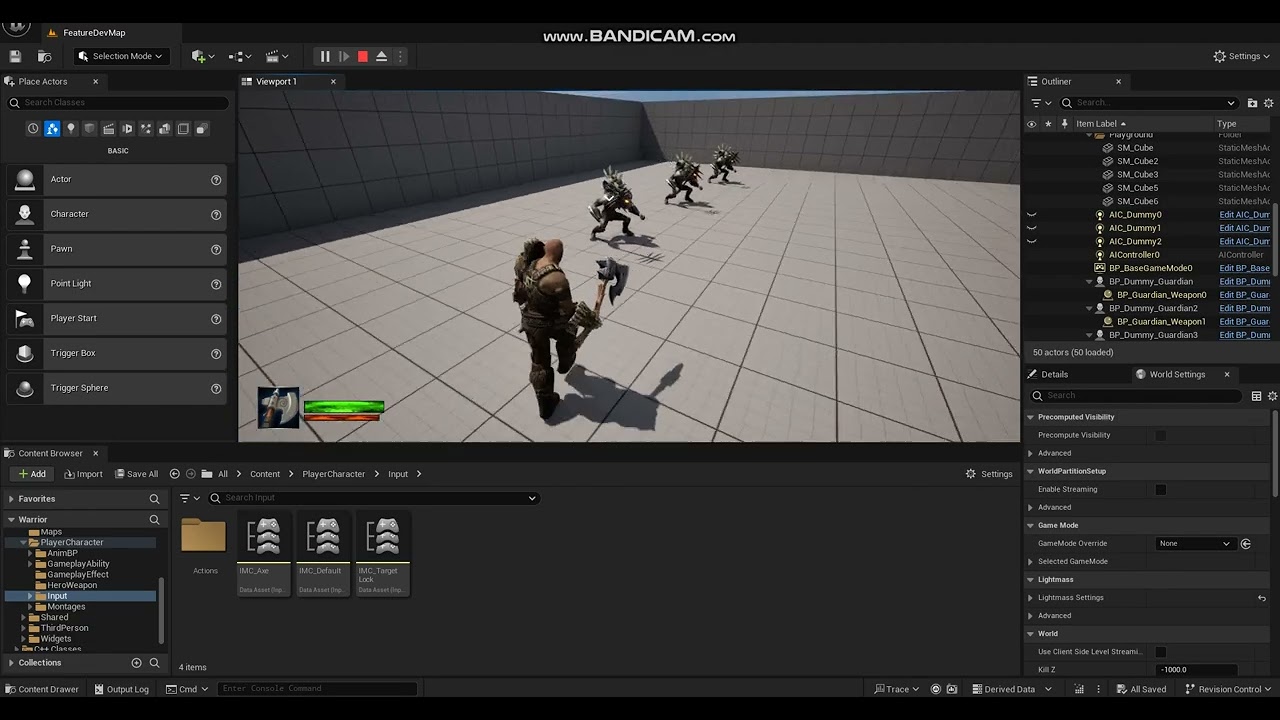Select Player Start in Place Actors
This screenshot has height=720, width=1280.
click(117, 318)
